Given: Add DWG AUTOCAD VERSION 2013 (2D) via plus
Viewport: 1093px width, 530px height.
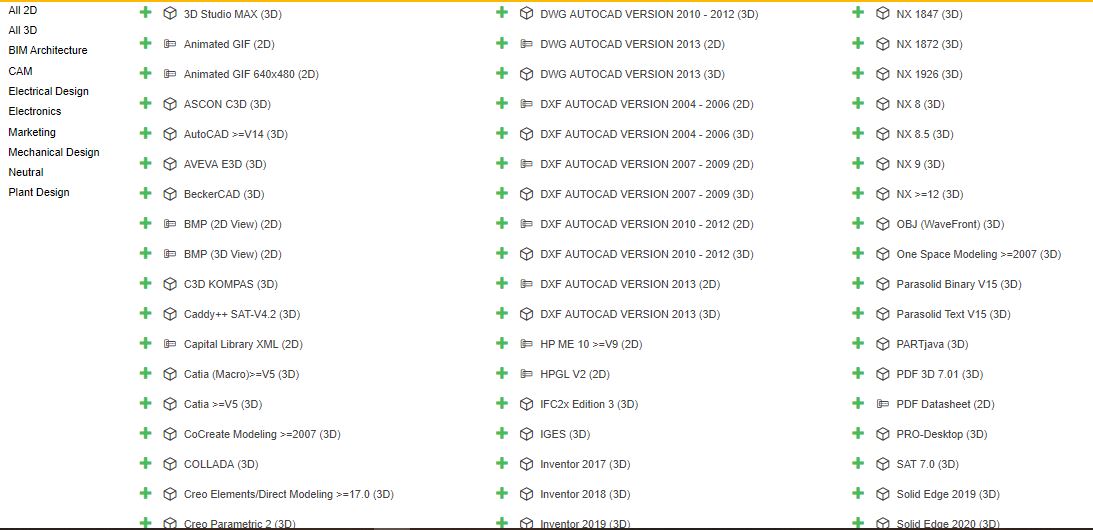Looking at the screenshot, I should 501,43.
